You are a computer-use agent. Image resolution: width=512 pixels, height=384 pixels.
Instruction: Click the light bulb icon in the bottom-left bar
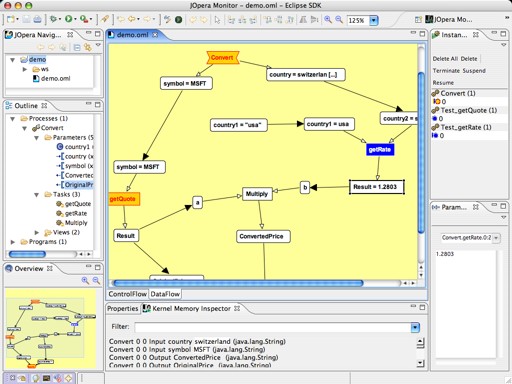point(35,378)
